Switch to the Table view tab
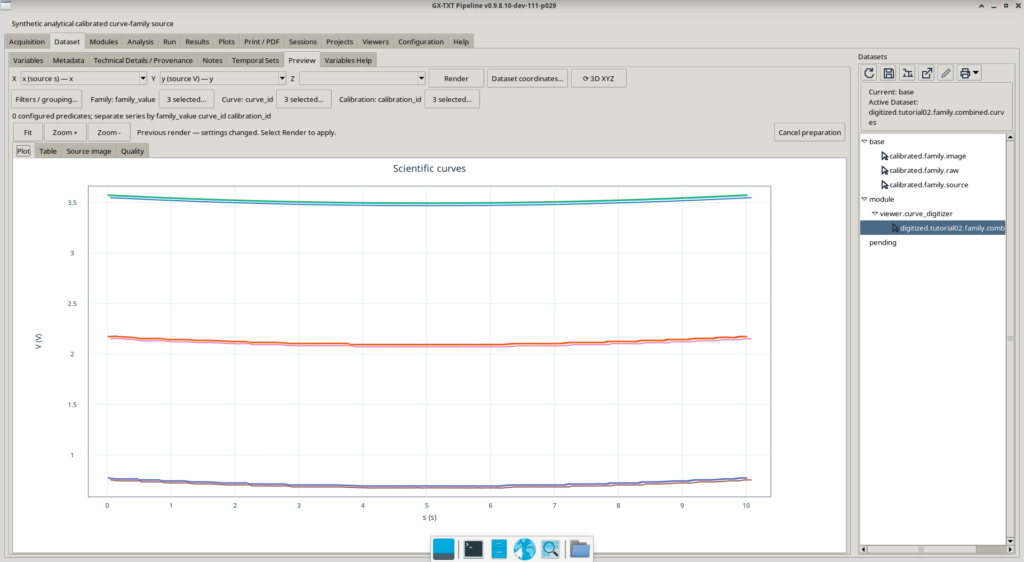The height and width of the screenshot is (562, 1024). click(x=48, y=151)
